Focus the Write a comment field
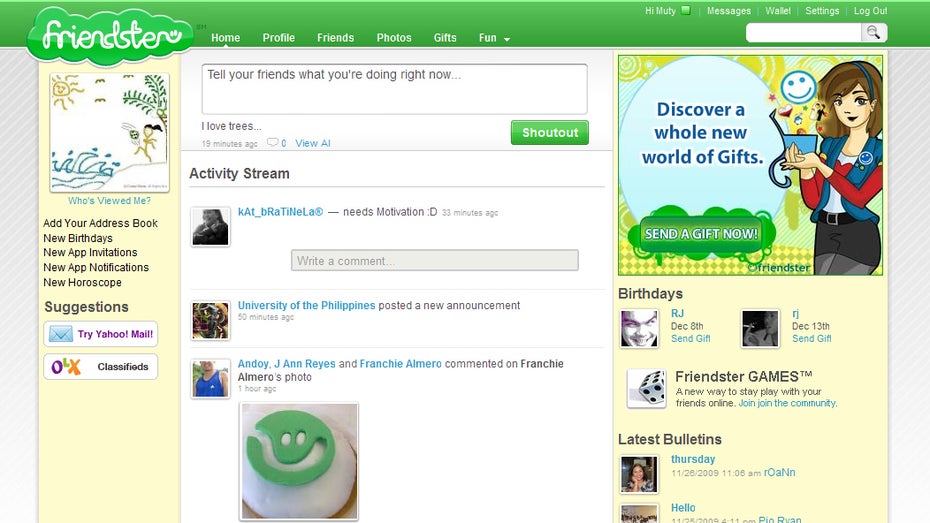Viewport: 930px width, 523px height. pyautogui.click(x=434, y=261)
